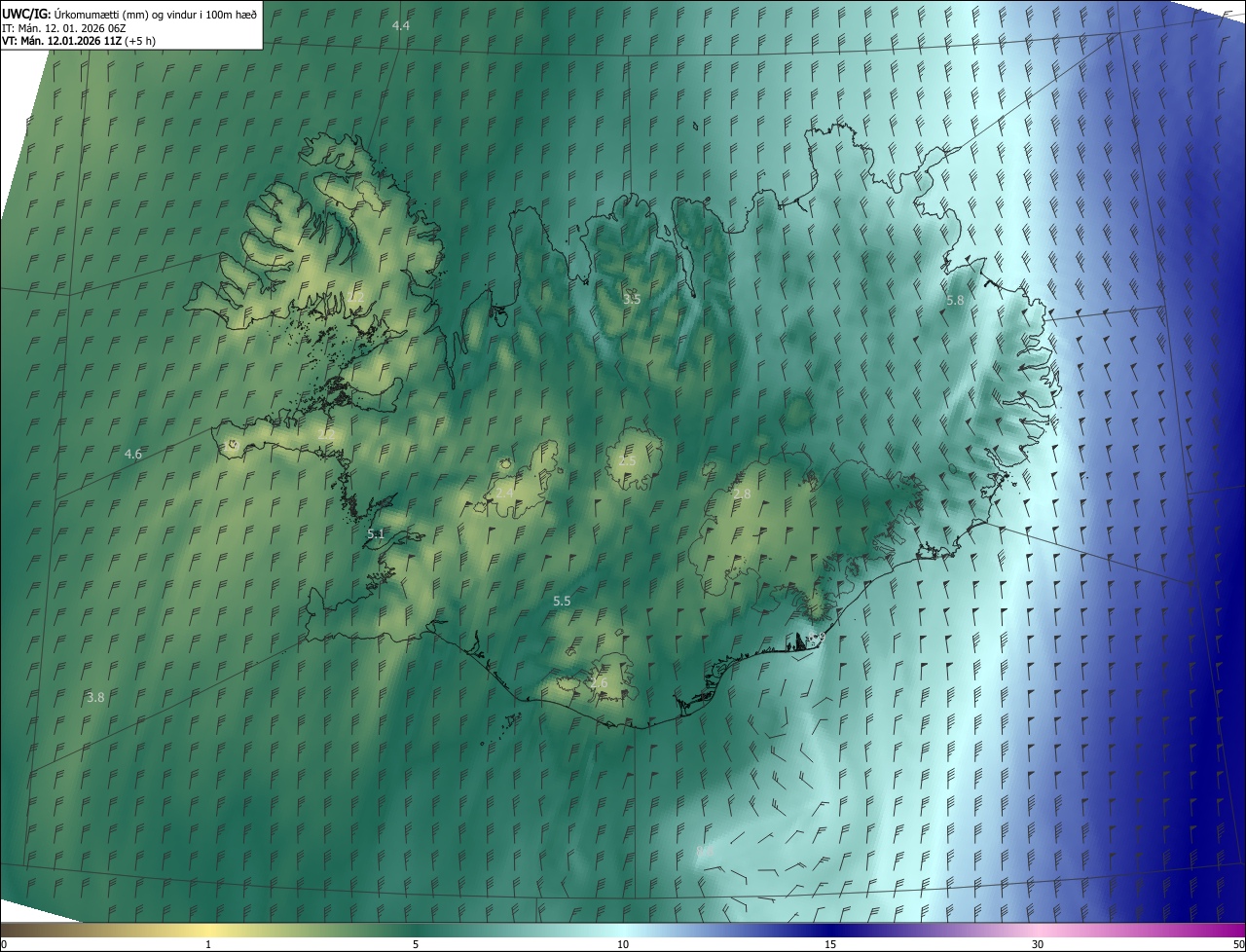Click the 3.8 value label in the southwest ocean
Image resolution: width=1246 pixels, height=952 pixels.
(95, 697)
